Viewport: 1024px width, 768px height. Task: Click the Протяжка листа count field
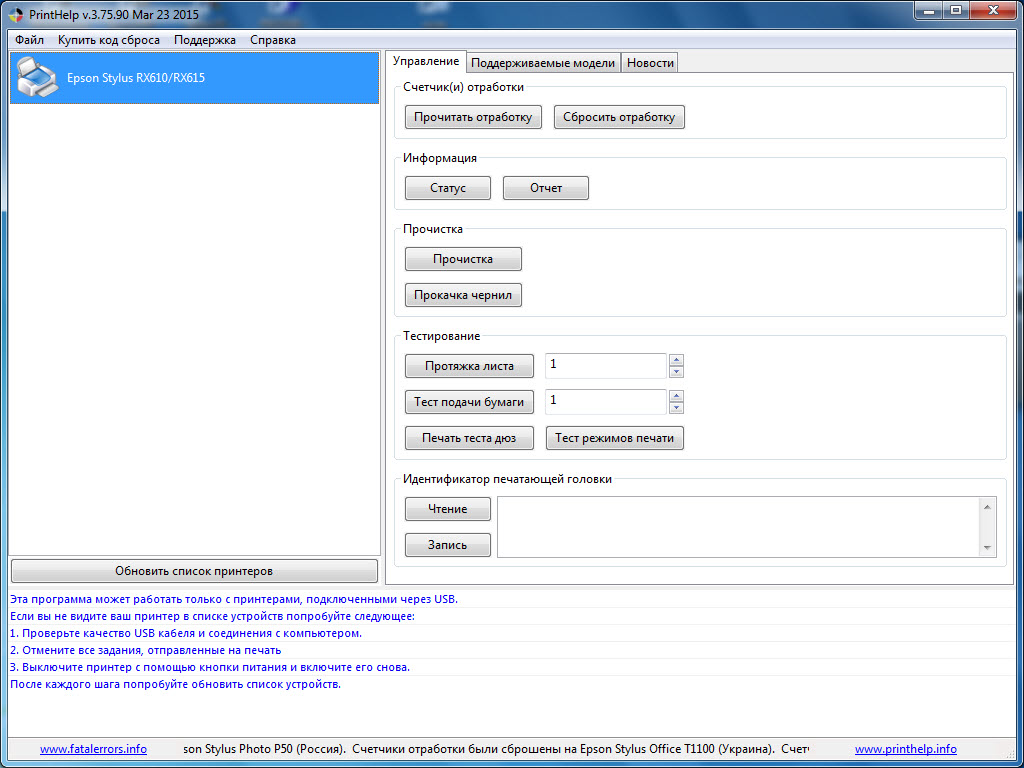[x=605, y=366]
